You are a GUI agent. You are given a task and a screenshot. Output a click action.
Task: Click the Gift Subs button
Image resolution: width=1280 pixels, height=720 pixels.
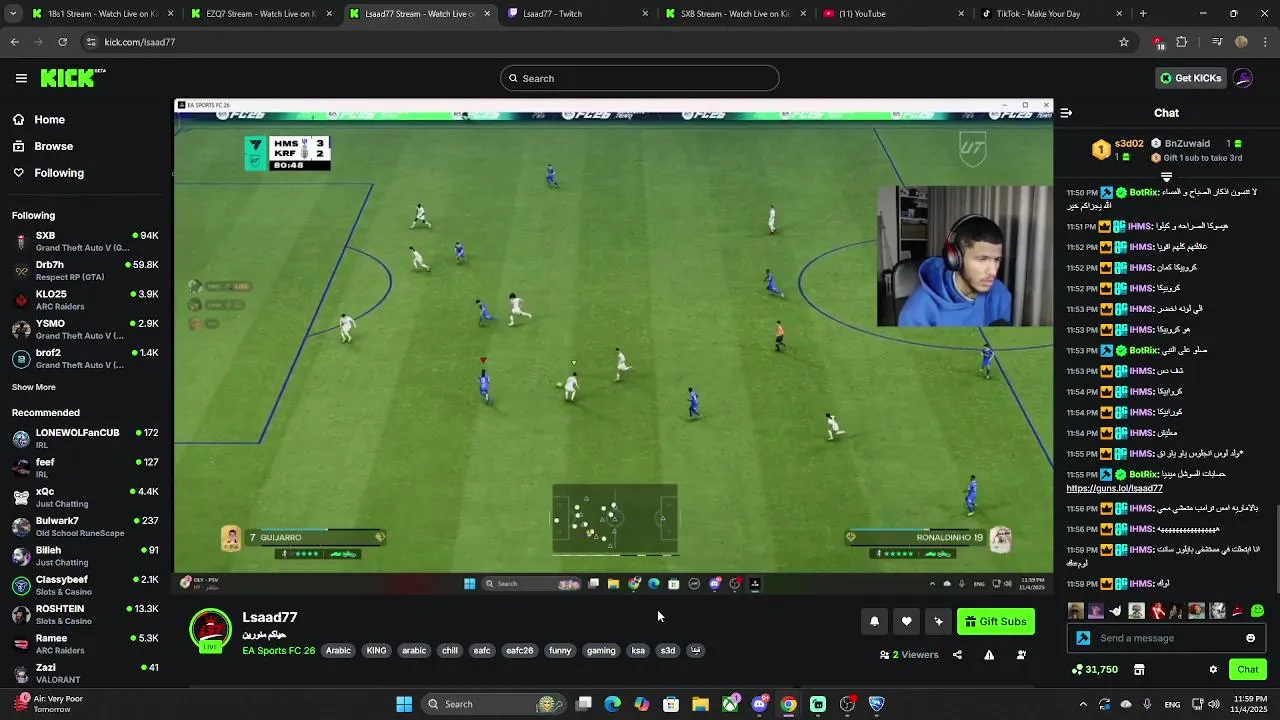tap(996, 621)
